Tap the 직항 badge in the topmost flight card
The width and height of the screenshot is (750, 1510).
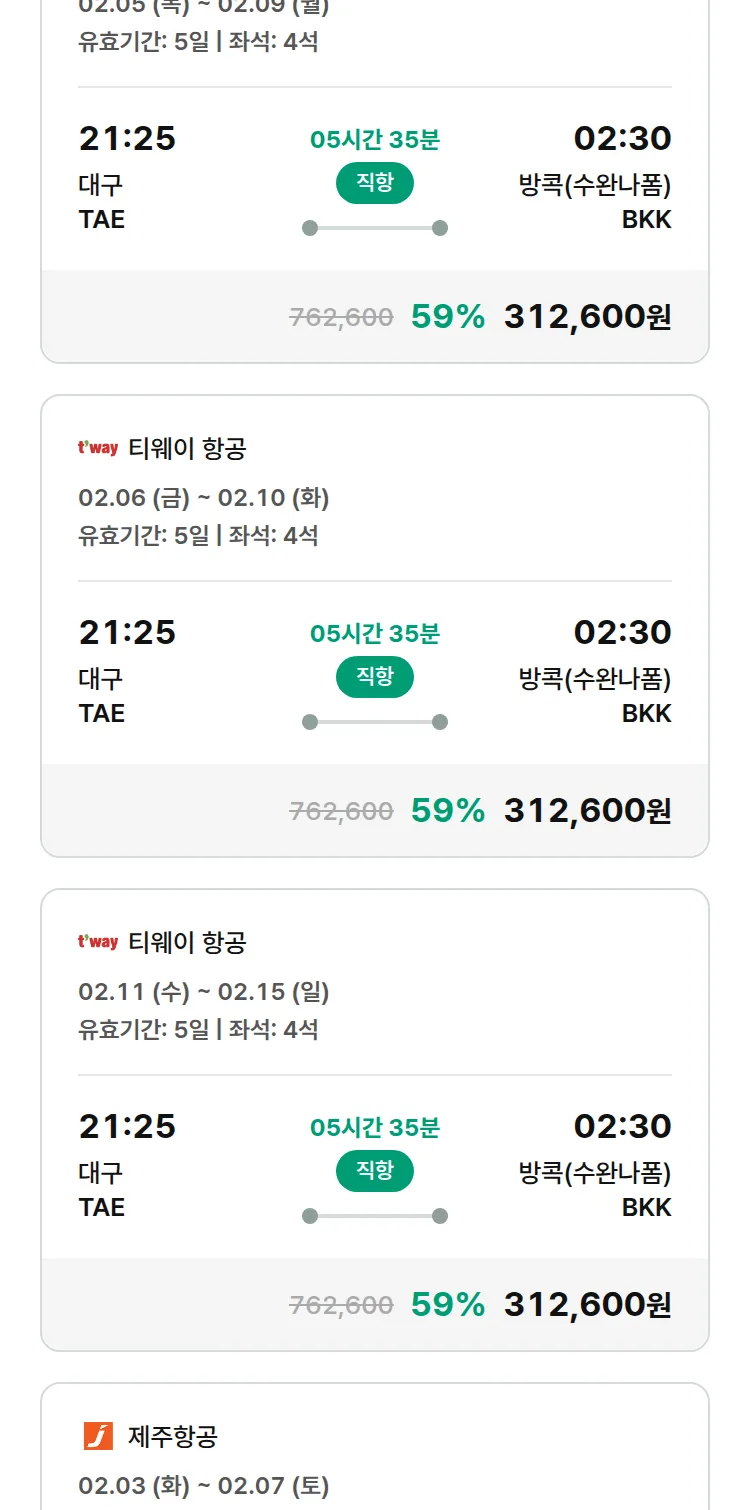[x=375, y=183]
